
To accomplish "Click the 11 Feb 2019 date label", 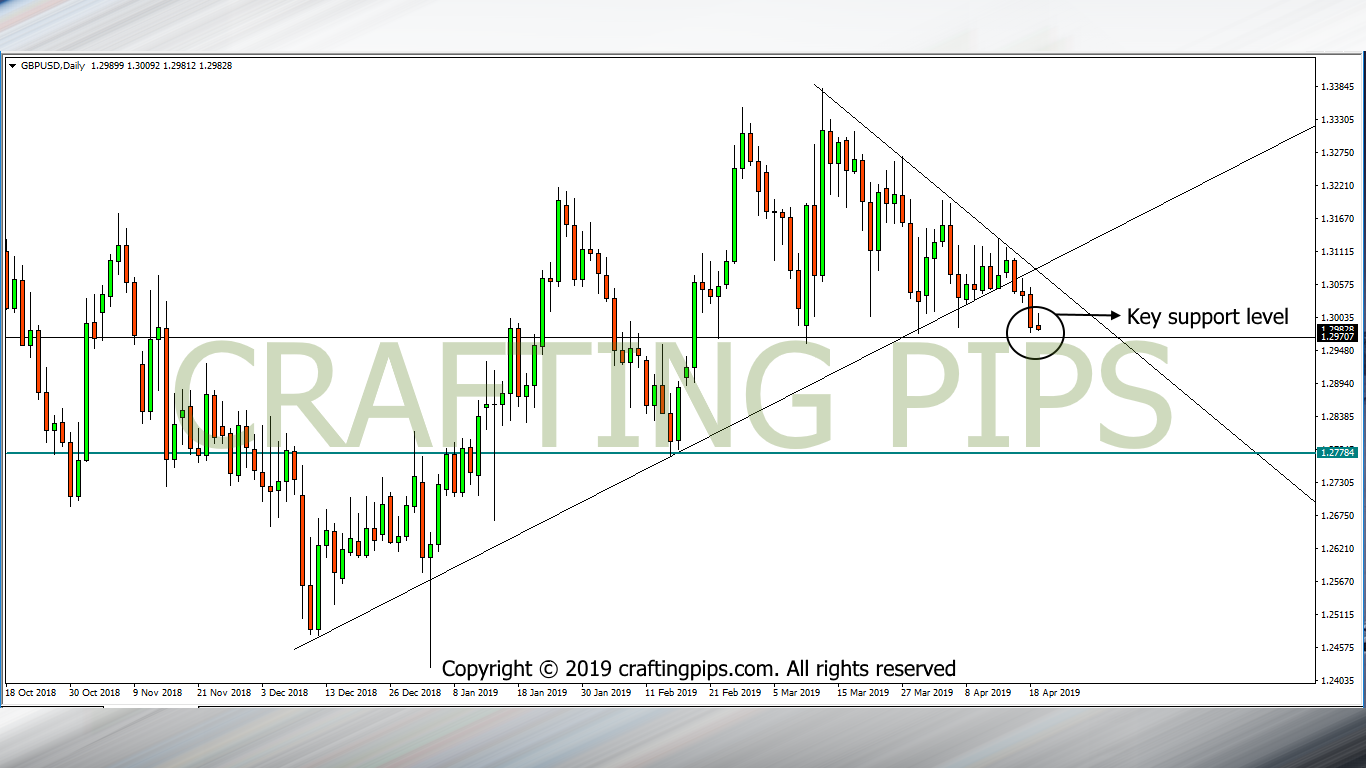I will pyautogui.click(x=670, y=692).
